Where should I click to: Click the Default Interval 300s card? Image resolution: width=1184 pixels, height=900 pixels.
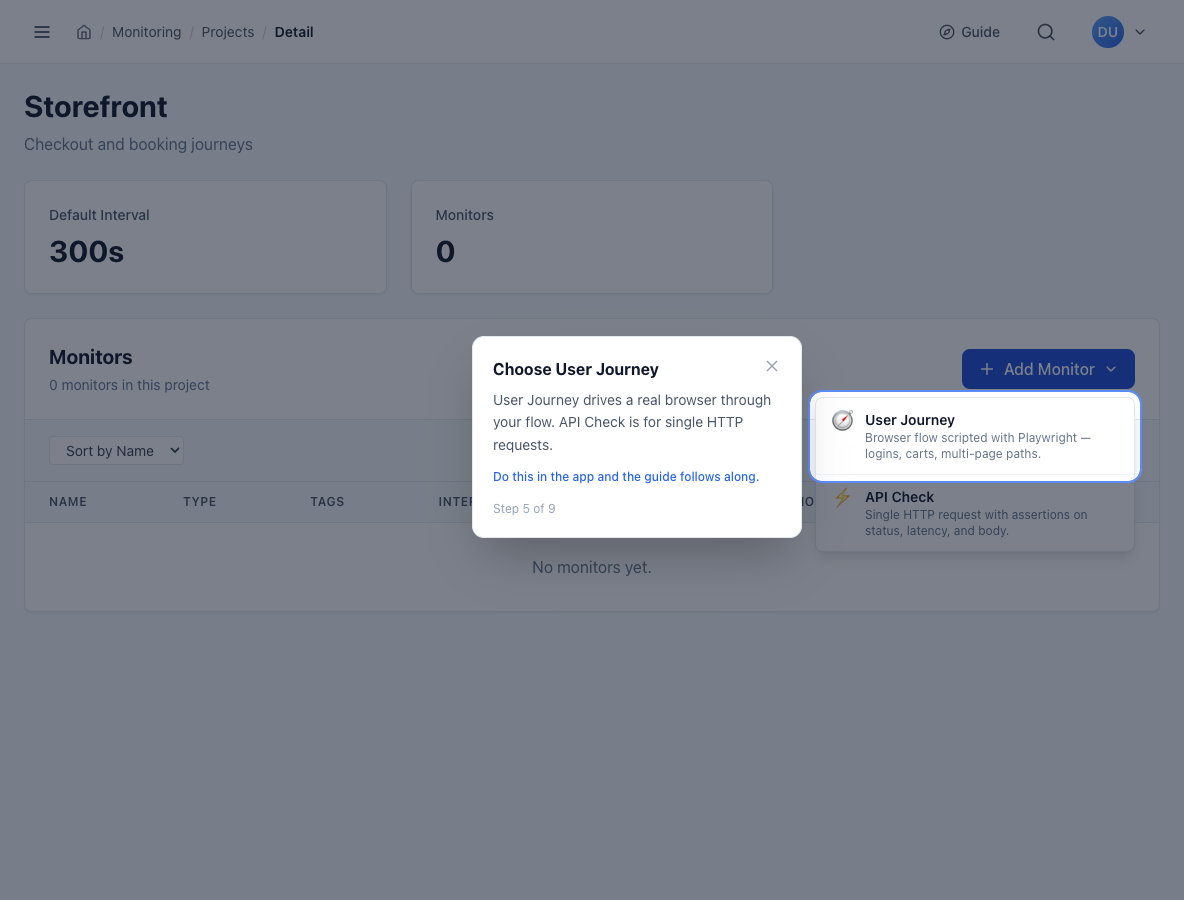205,237
